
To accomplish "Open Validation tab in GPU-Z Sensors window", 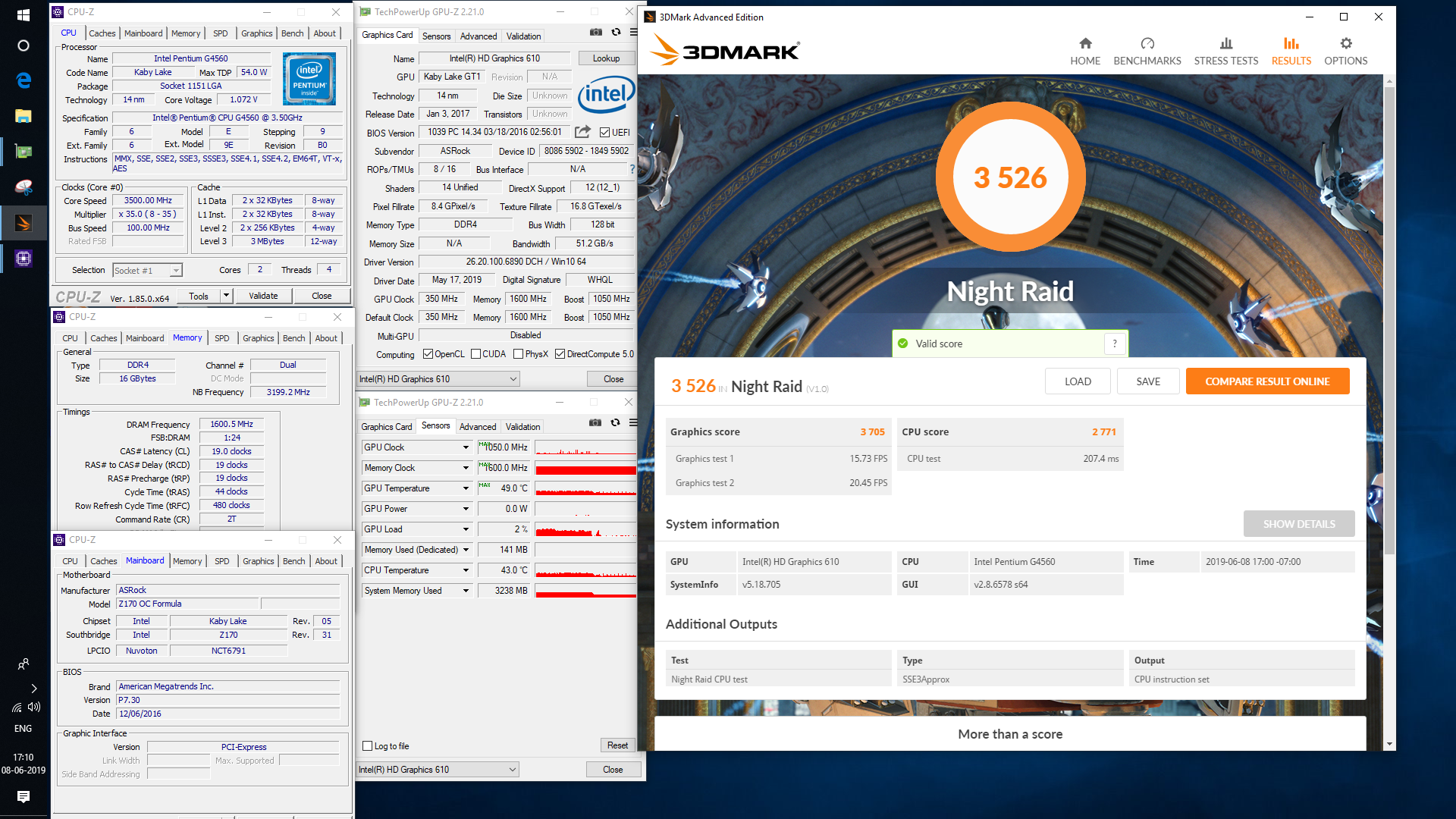I will click(x=523, y=427).
